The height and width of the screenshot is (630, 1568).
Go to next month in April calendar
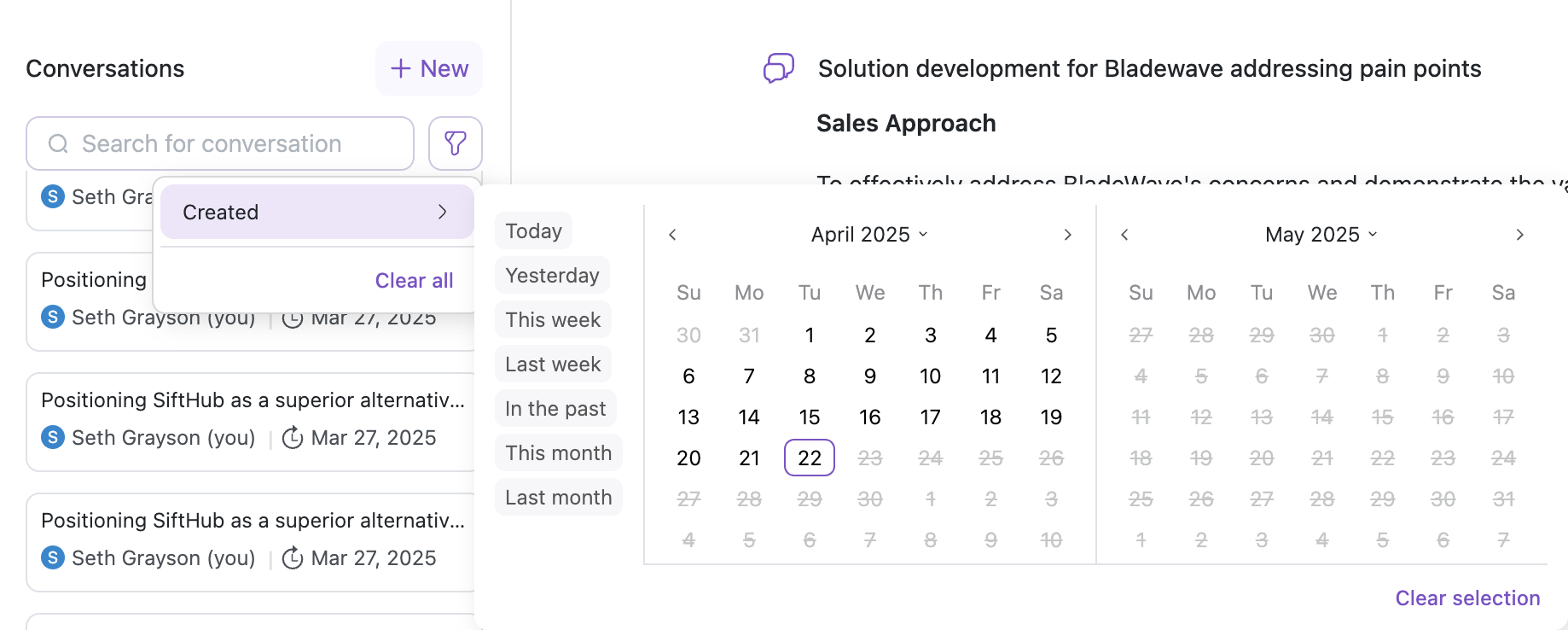[x=1067, y=235]
